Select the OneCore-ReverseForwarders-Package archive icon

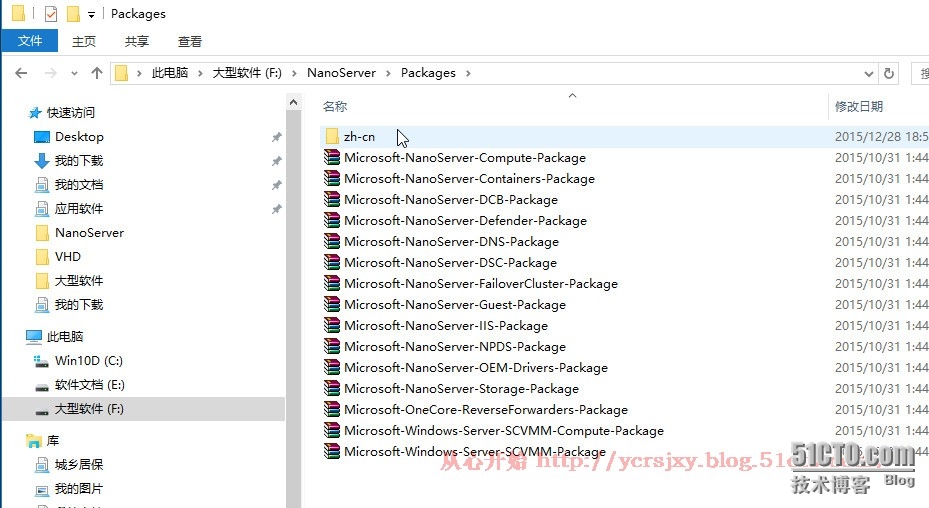[x=332, y=410]
